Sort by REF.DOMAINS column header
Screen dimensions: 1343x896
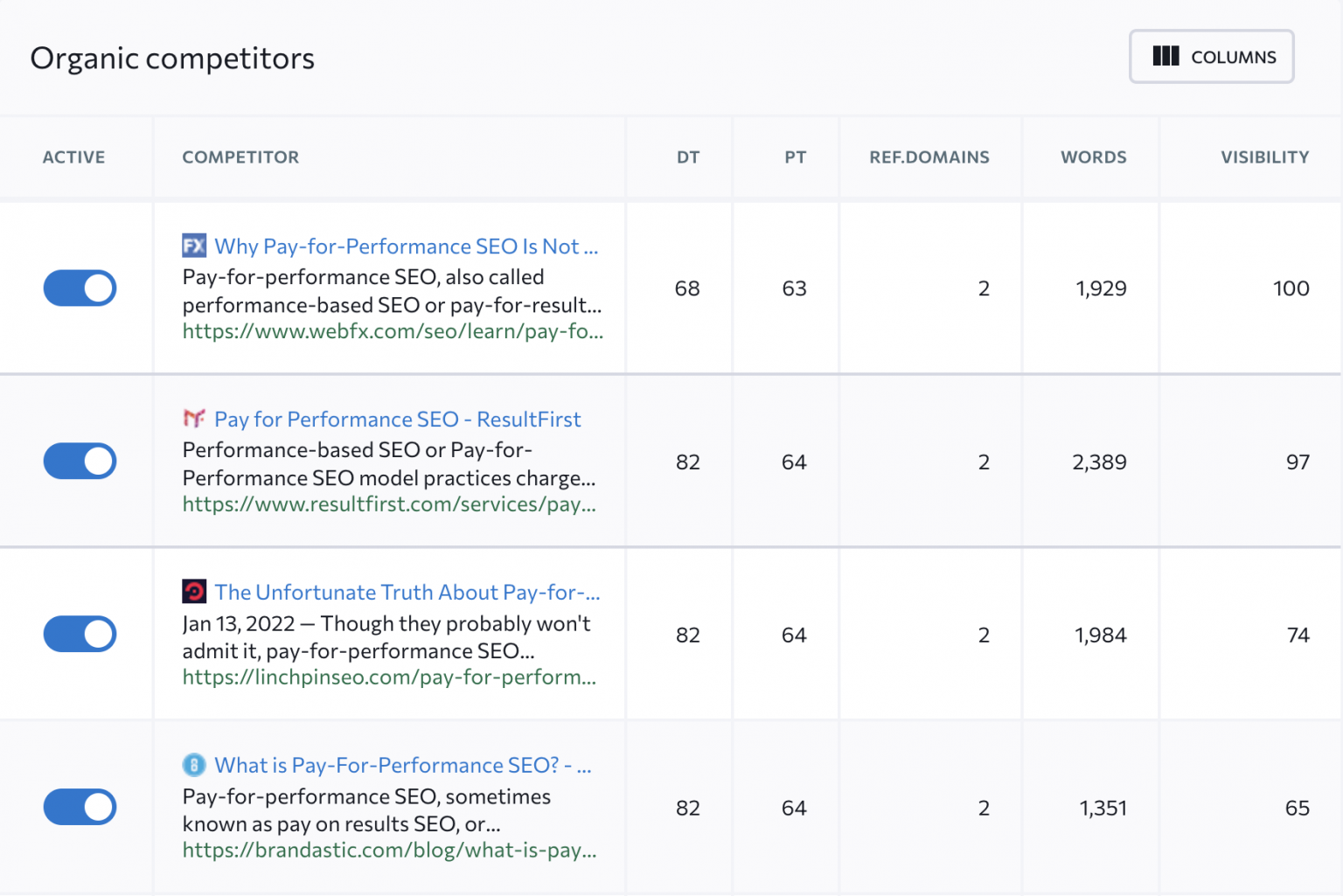pyautogui.click(x=929, y=157)
